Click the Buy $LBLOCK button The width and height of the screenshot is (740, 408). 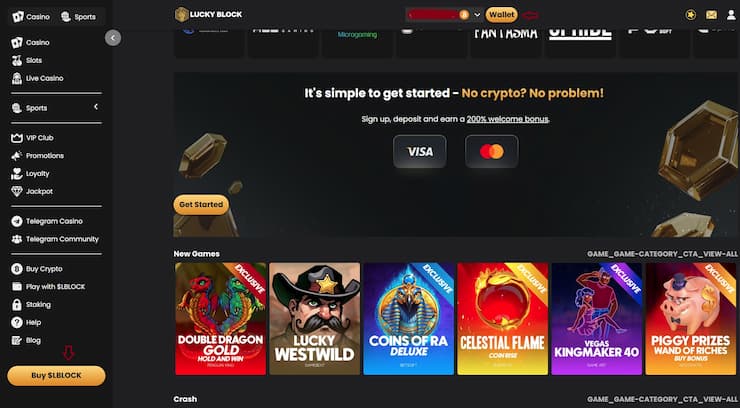56,375
